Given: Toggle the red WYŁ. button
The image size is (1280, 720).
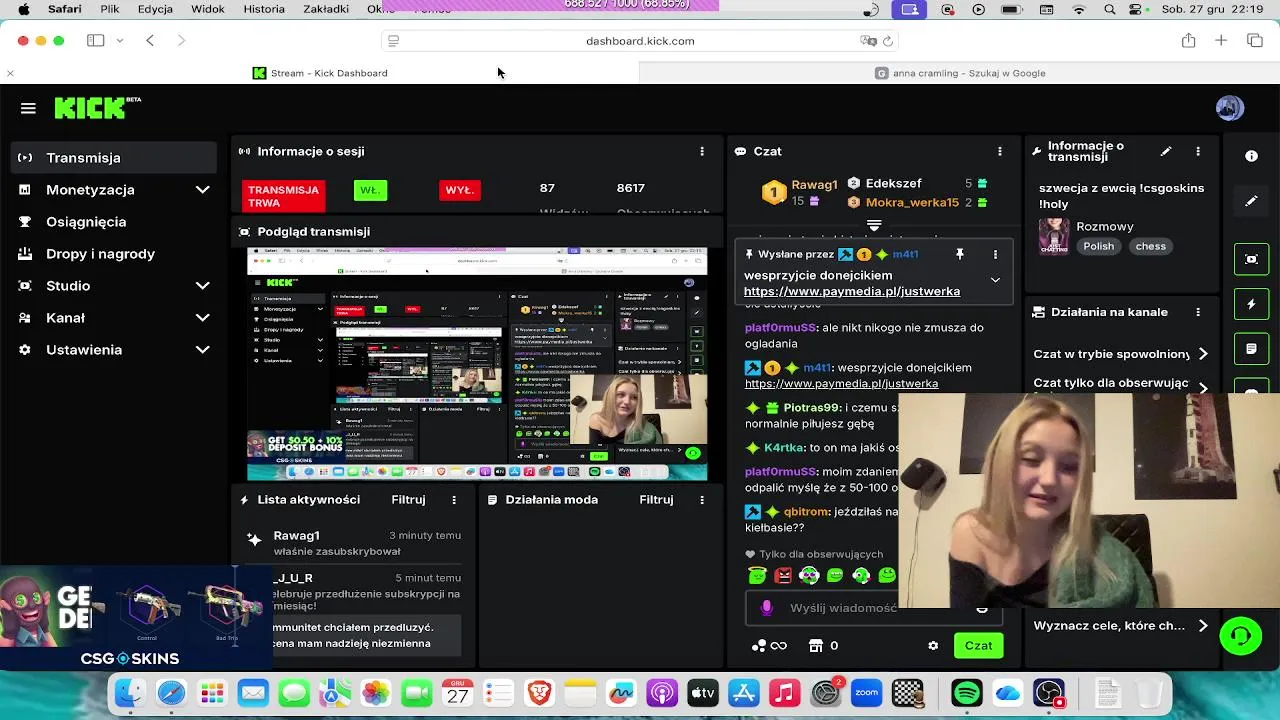Looking at the screenshot, I should pos(459,190).
